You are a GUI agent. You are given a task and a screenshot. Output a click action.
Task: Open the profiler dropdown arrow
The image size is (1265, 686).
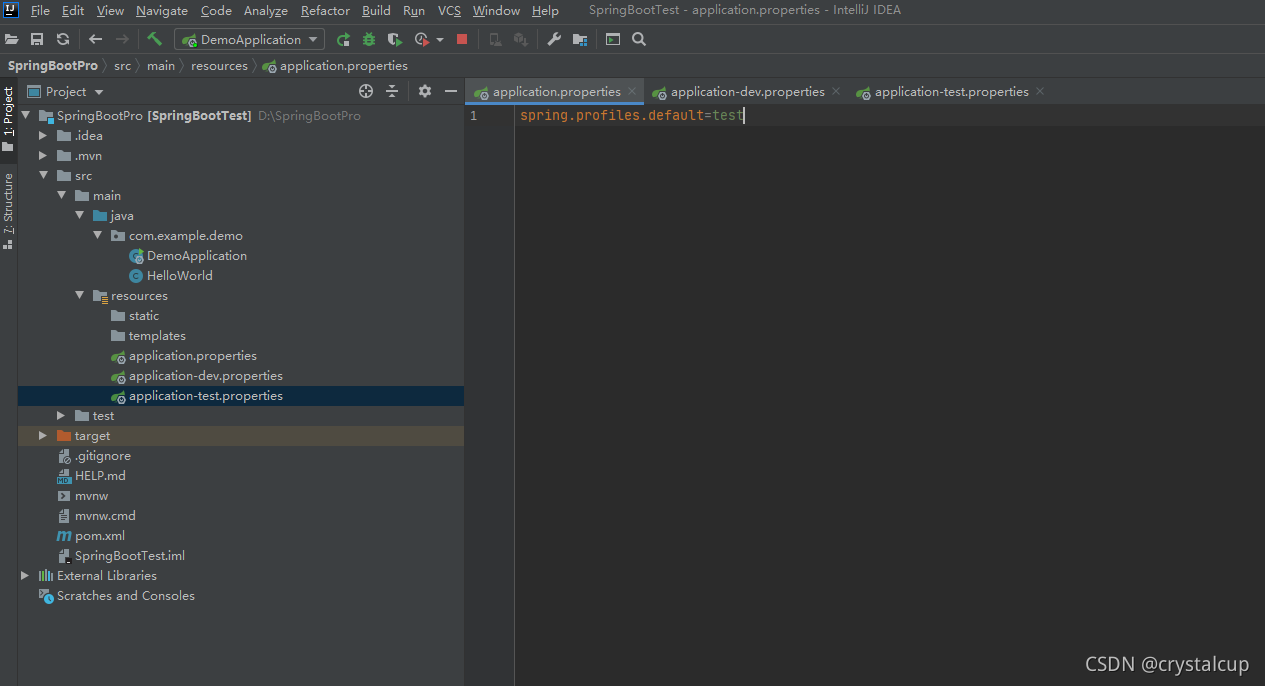[440, 39]
